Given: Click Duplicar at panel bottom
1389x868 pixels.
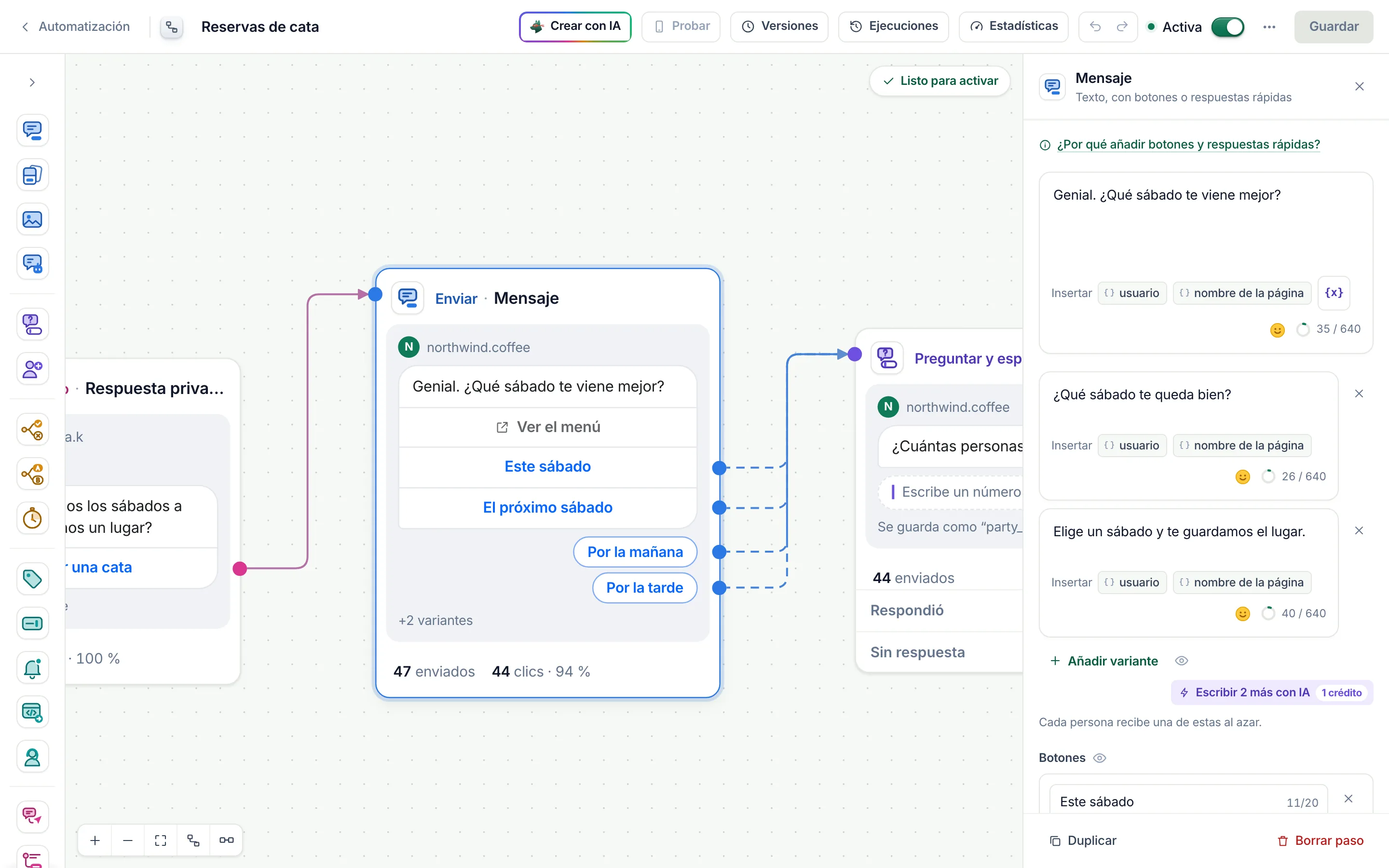Looking at the screenshot, I should click(1082, 841).
